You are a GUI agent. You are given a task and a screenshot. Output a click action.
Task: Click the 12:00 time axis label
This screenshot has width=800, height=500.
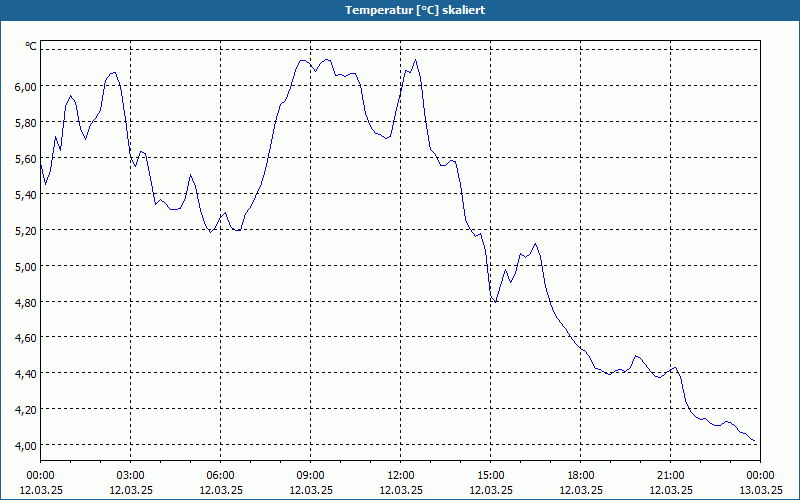coord(401,476)
